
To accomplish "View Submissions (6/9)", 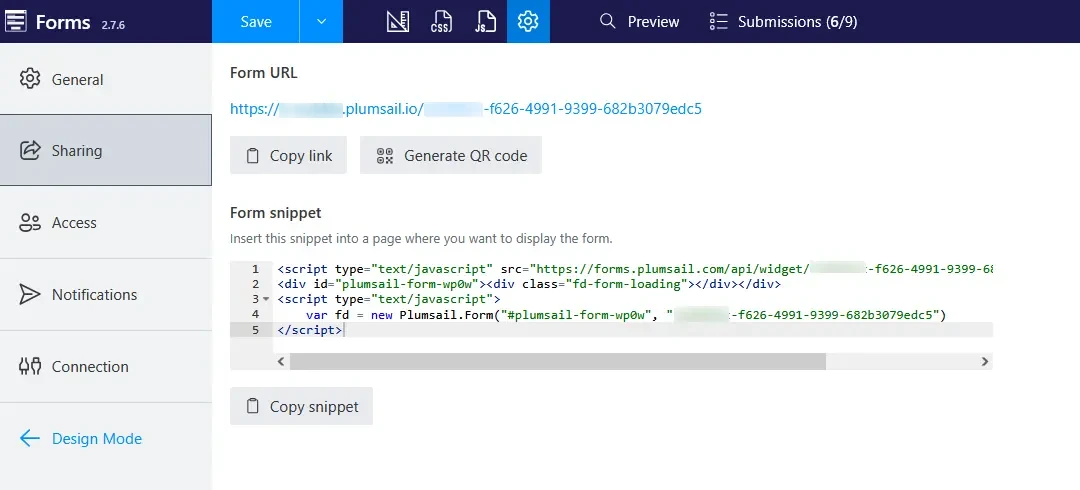I will 783,21.
